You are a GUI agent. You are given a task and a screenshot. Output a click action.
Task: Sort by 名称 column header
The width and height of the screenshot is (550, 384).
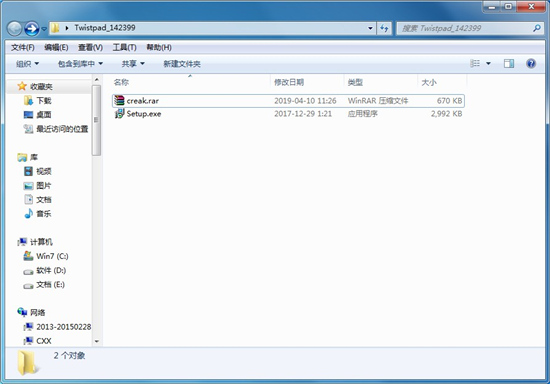coord(121,82)
